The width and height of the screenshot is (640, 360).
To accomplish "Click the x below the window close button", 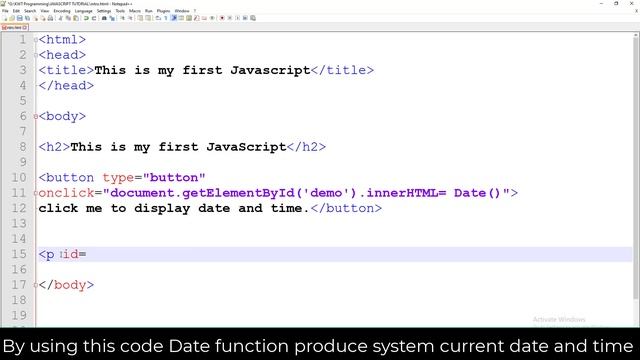I will click(636, 11).
